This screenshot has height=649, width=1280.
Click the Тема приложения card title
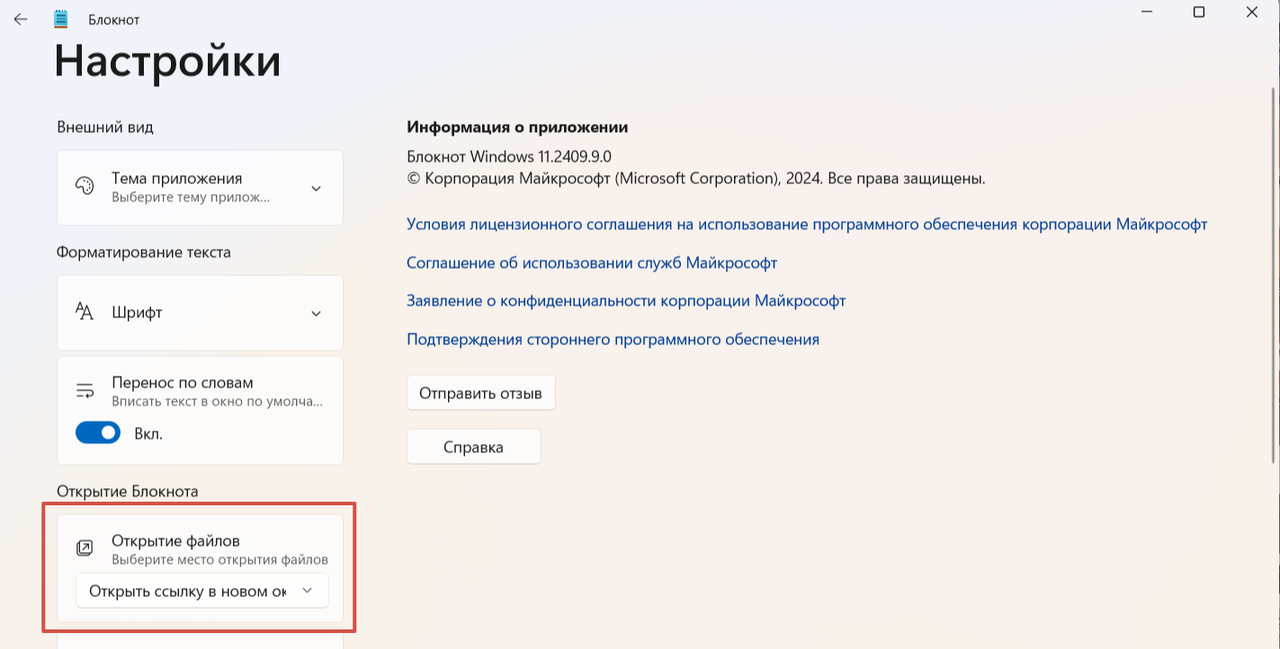point(177,178)
